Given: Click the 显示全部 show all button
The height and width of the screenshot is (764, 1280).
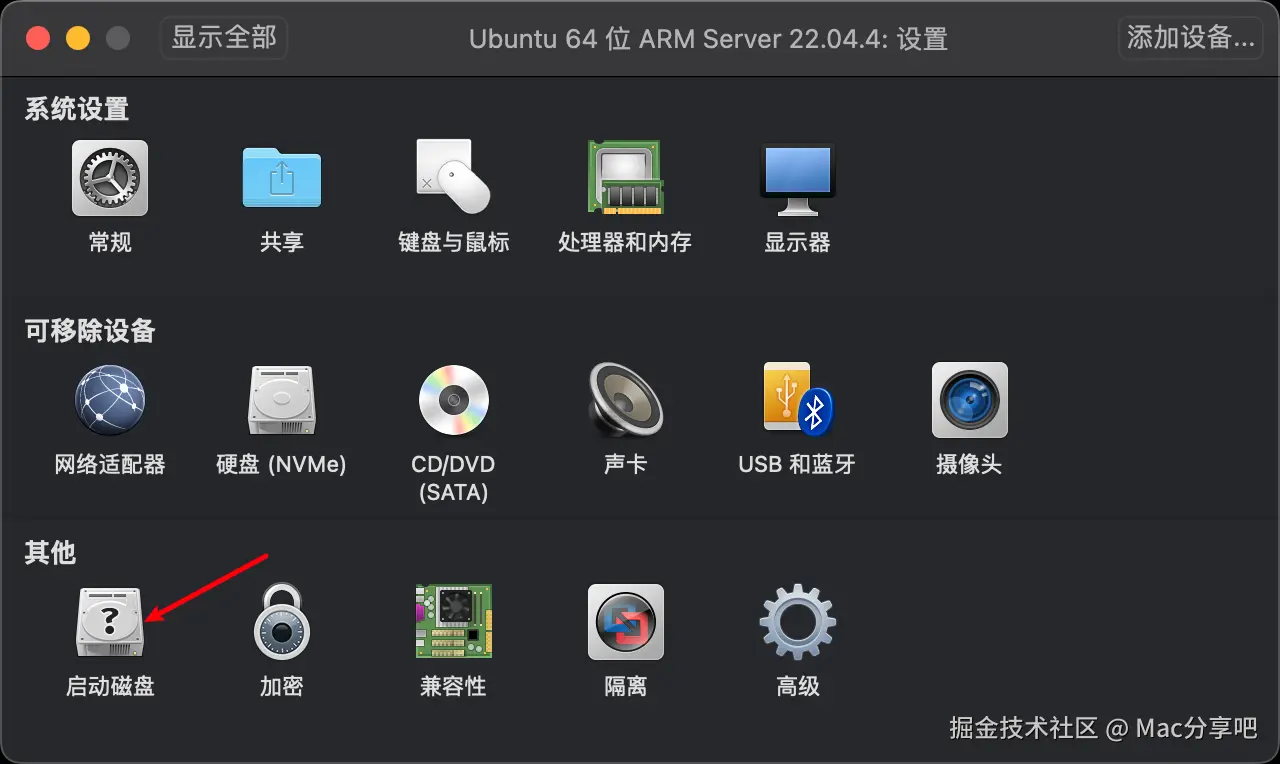Looking at the screenshot, I should [224, 38].
